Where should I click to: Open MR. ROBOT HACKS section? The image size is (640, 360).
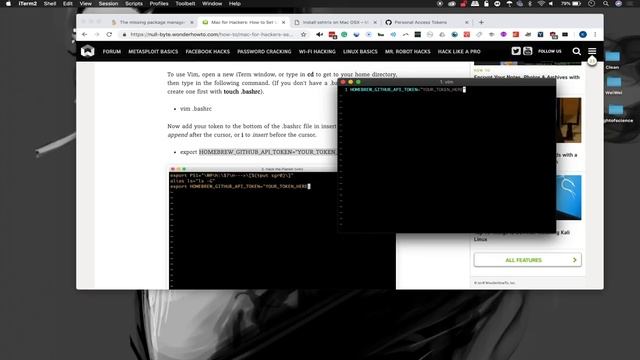(x=407, y=52)
